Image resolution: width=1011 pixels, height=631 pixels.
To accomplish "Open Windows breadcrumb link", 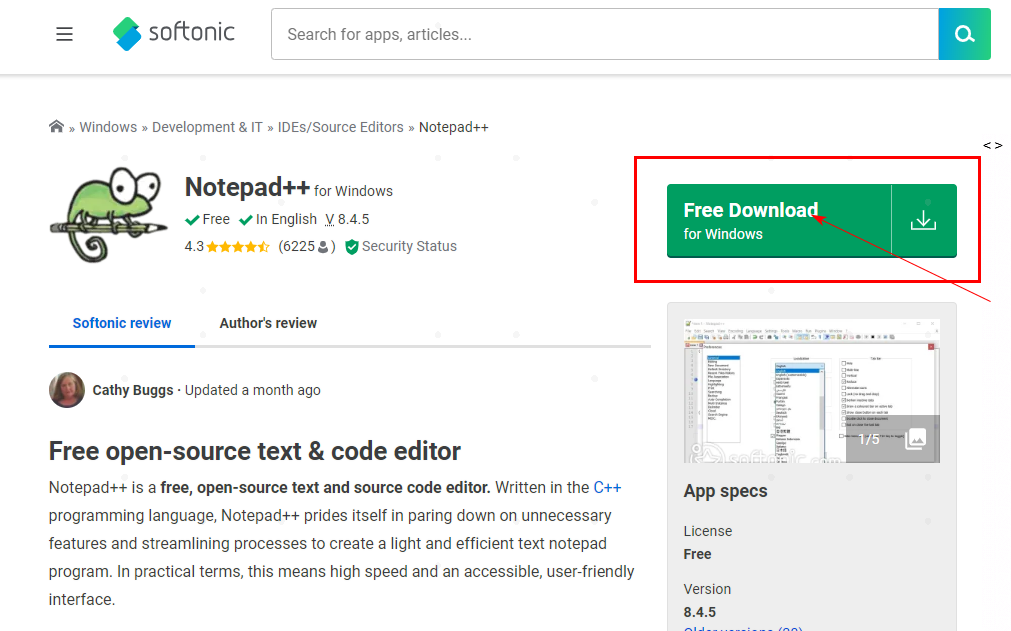I will click(108, 127).
